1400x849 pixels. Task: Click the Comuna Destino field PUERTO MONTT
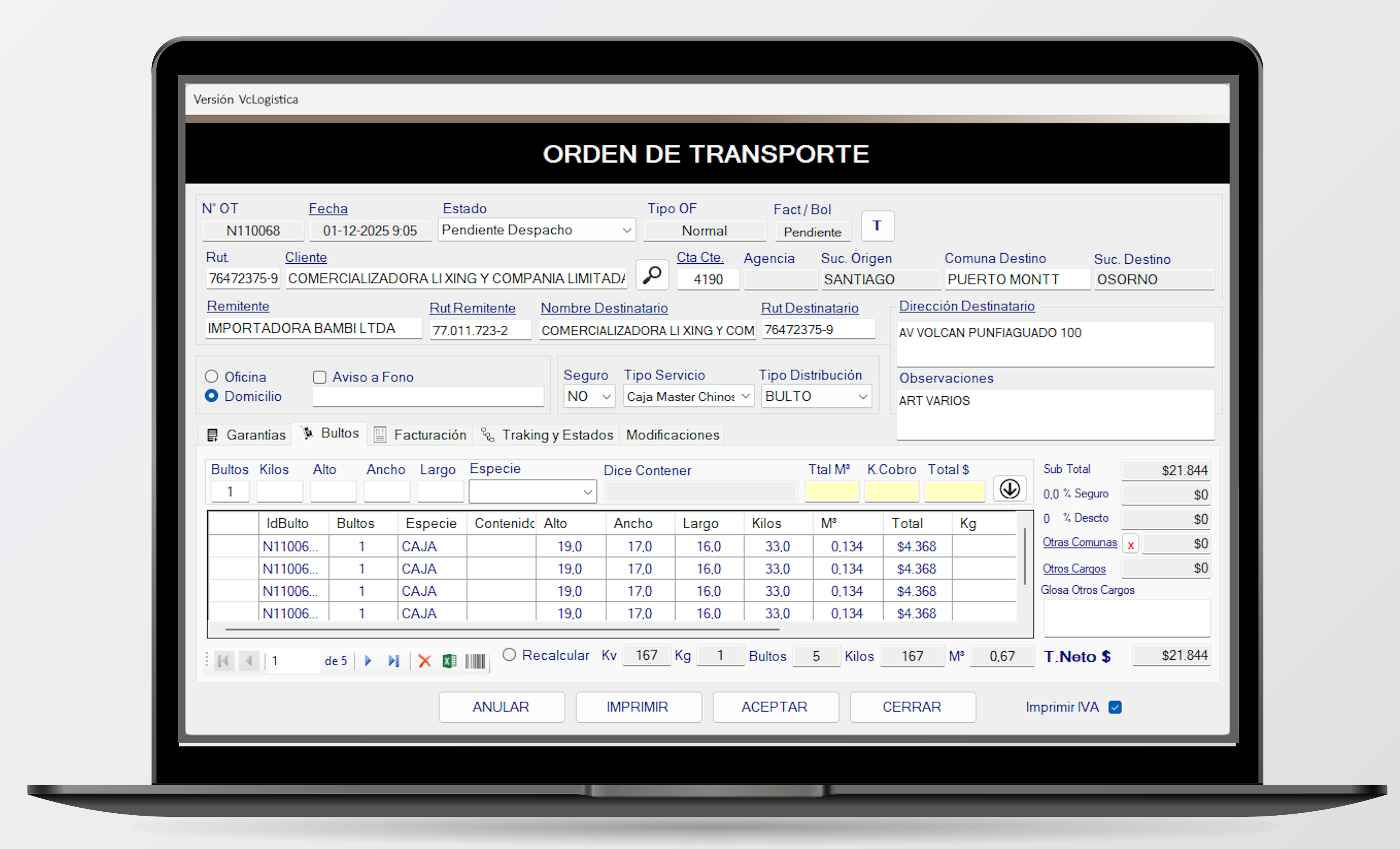coord(1017,280)
